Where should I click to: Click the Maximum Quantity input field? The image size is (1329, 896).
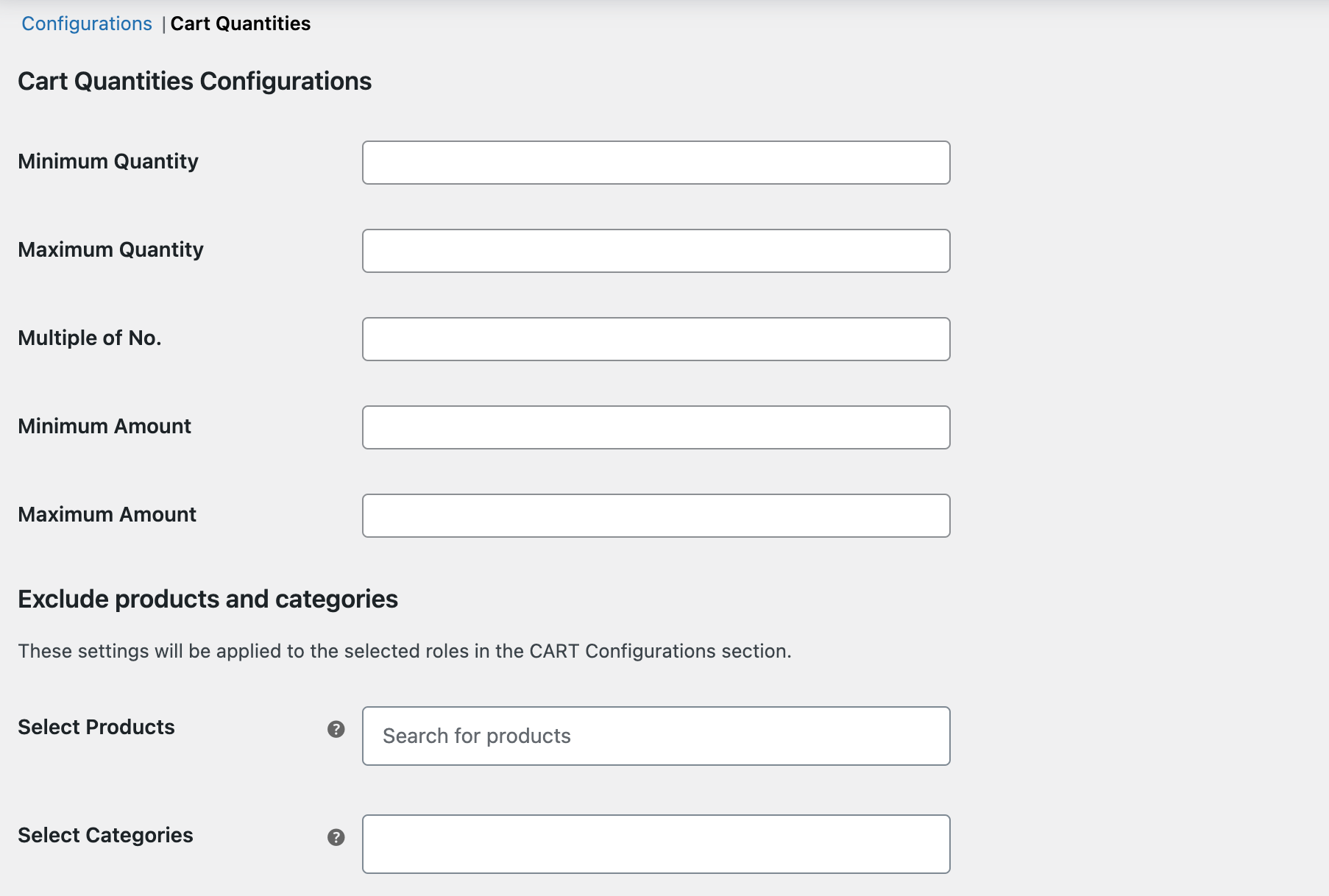pos(655,251)
